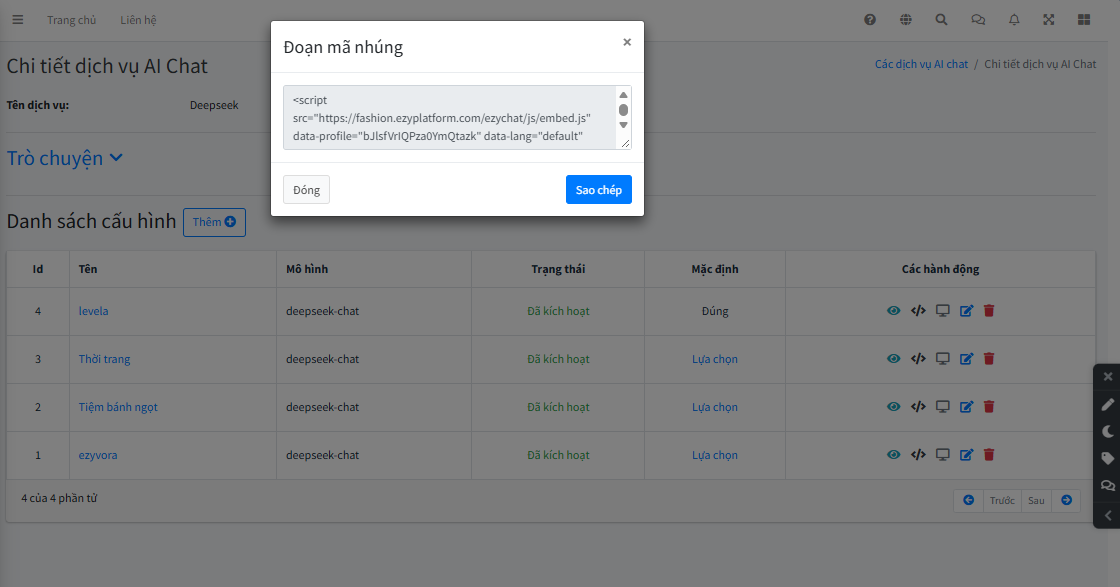This screenshot has width=1120, height=587.
Task: Delete the Thời trang configuration
Action: 989,358
